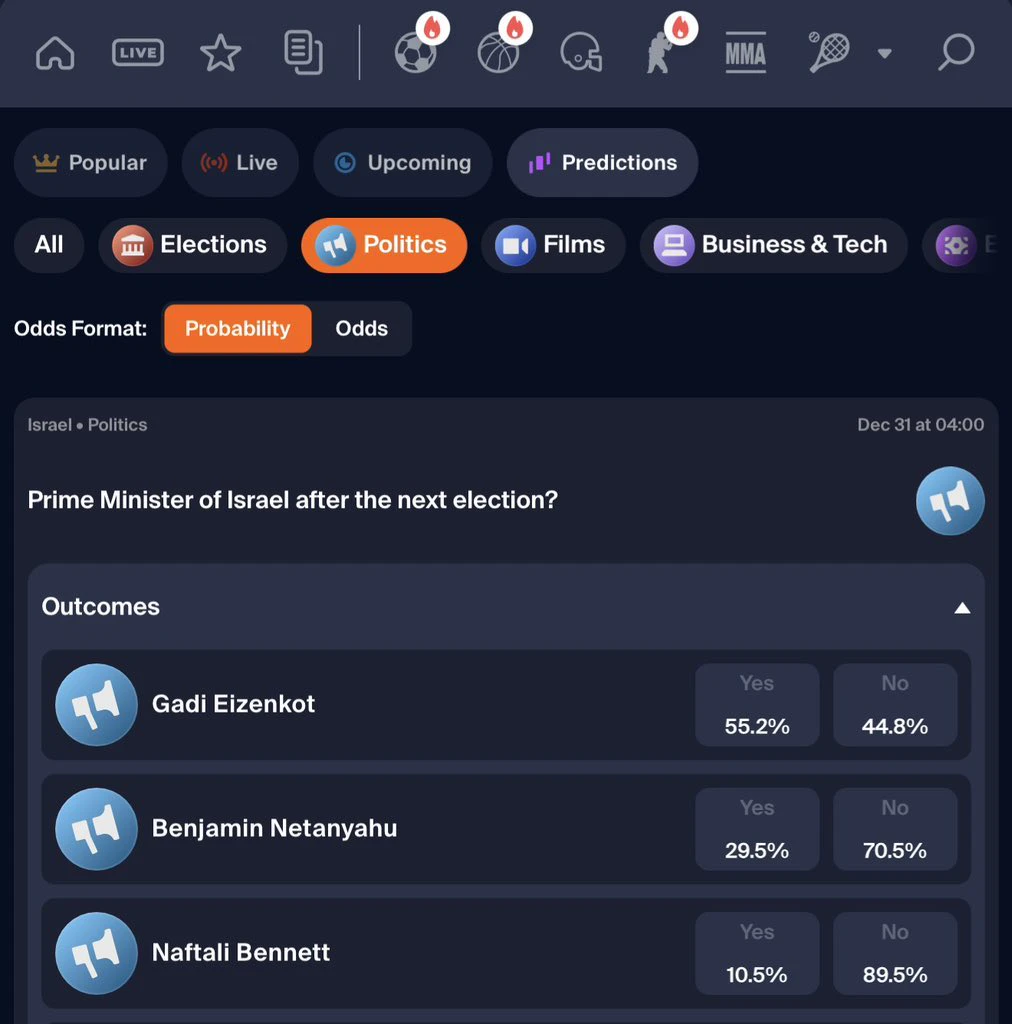Switch to the Upcoming tab
The image size is (1012, 1024).
pos(403,163)
